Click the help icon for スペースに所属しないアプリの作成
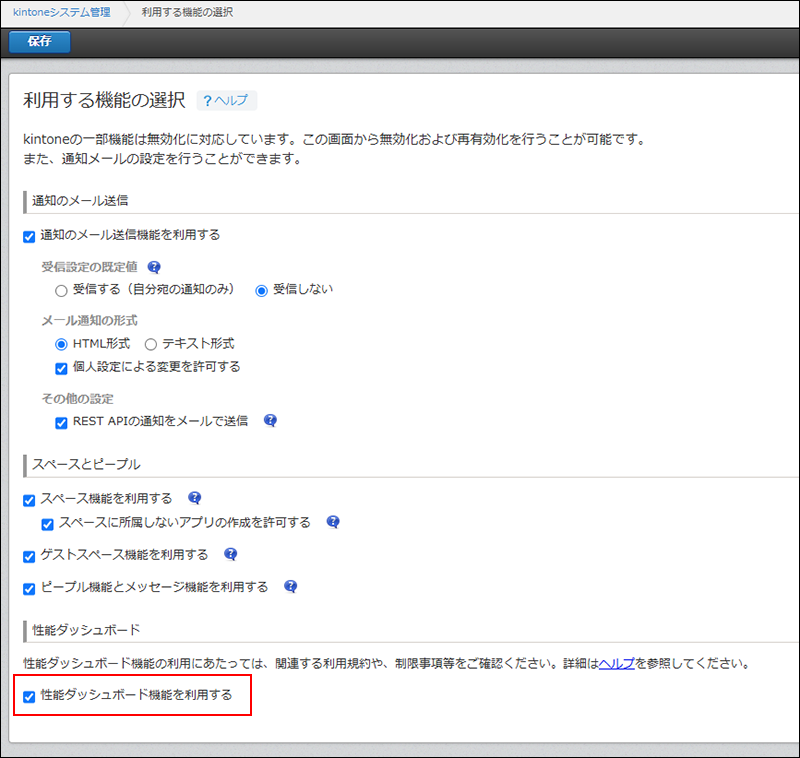800x758 pixels. click(x=332, y=521)
